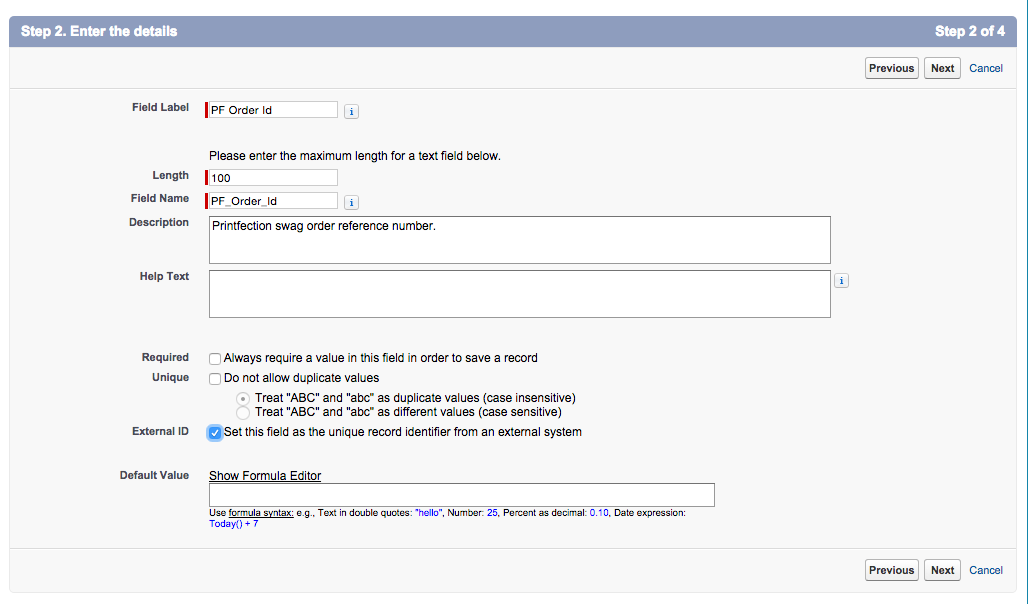This screenshot has width=1028, height=604.
Task: Click the top Previous button
Action: pos(891,68)
